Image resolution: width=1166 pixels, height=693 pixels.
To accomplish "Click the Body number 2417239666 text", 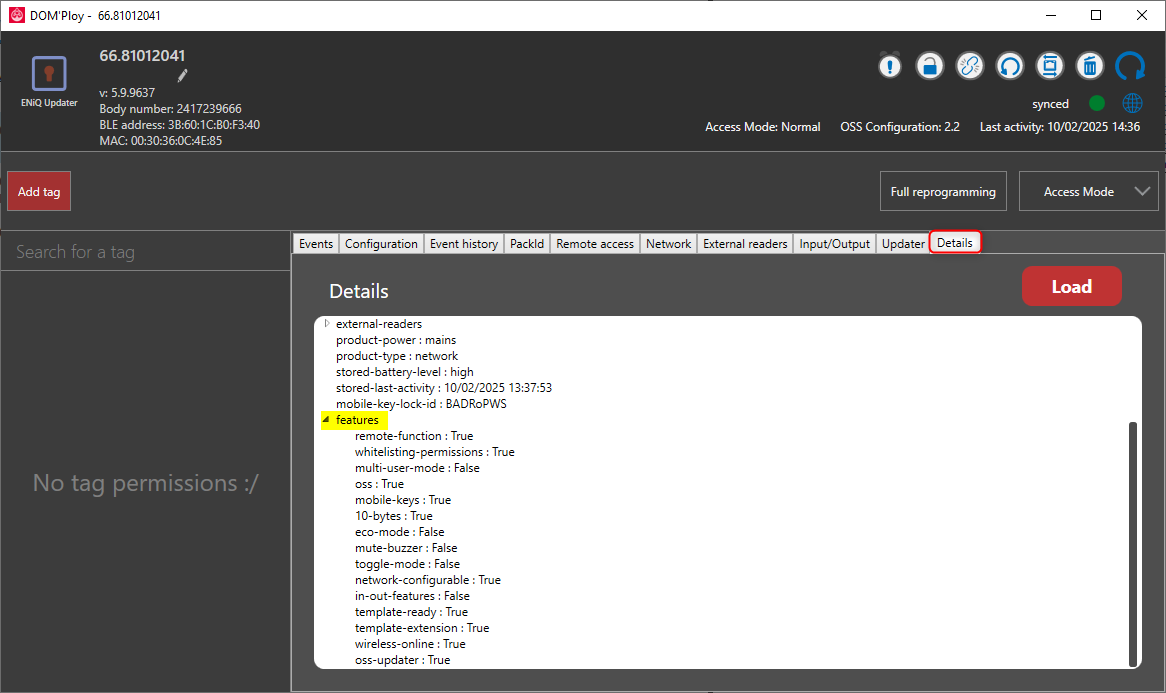I will [170, 109].
